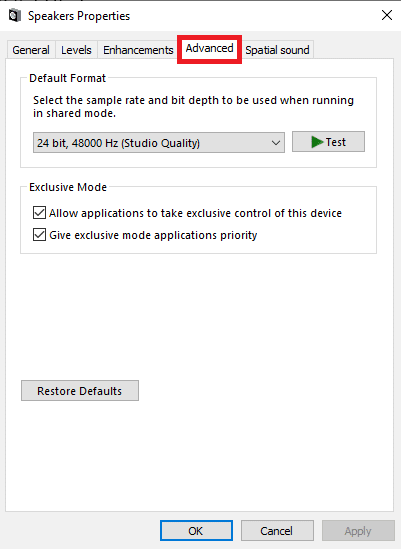Click the Cancel button
Screen dimensions: 401x549
[x=277, y=530]
